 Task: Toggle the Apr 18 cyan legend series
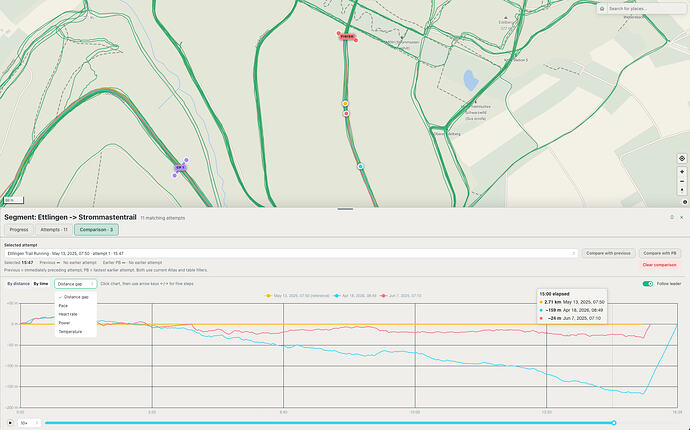pos(355,296)
